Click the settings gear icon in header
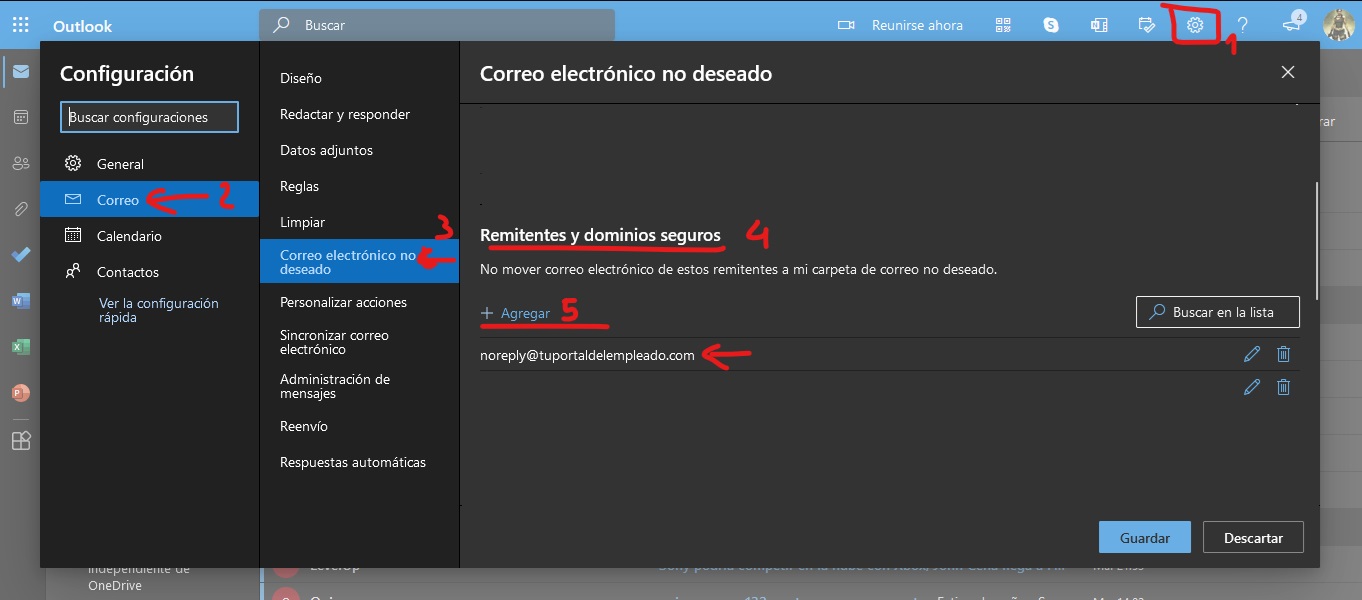The image size is (1362, 600). pyautogui.click(x=1195, y=25)
